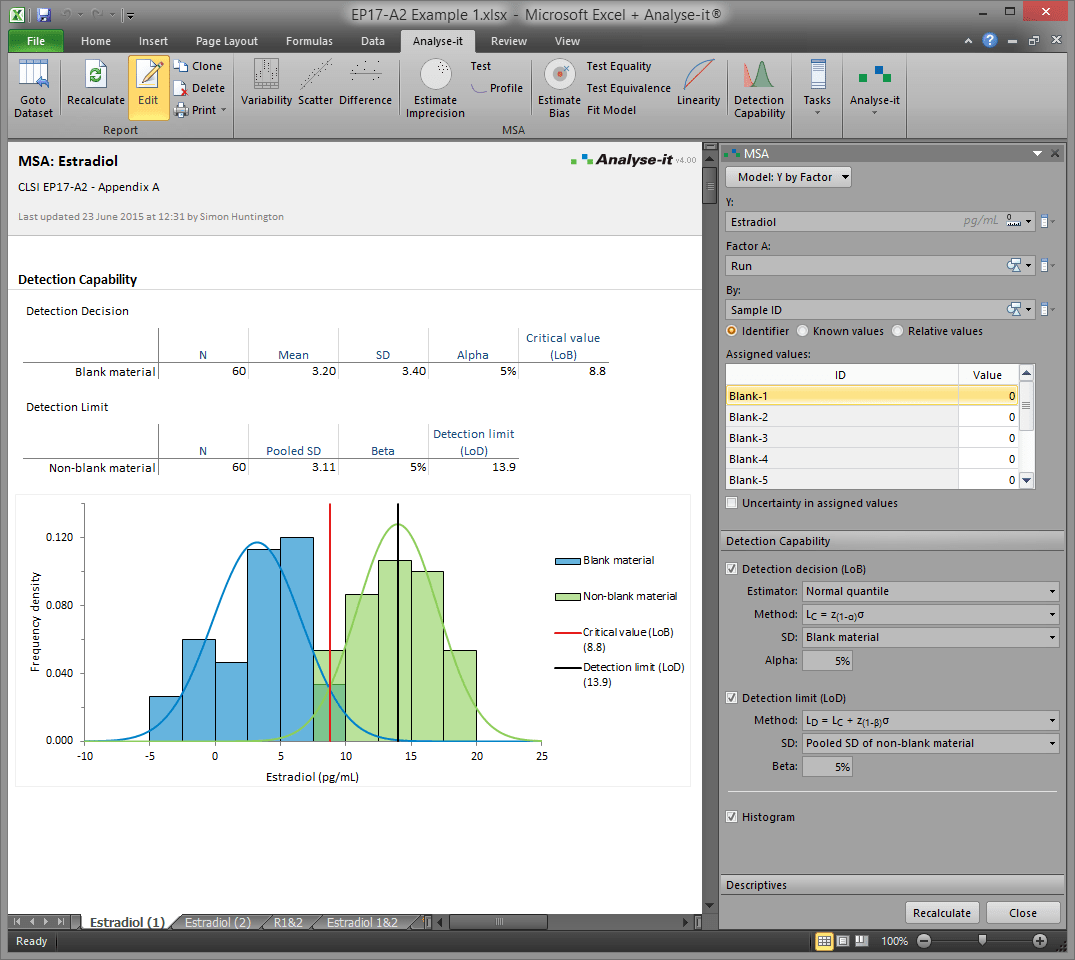
Task: Select the Known values radio button
Action: point(800,331)
